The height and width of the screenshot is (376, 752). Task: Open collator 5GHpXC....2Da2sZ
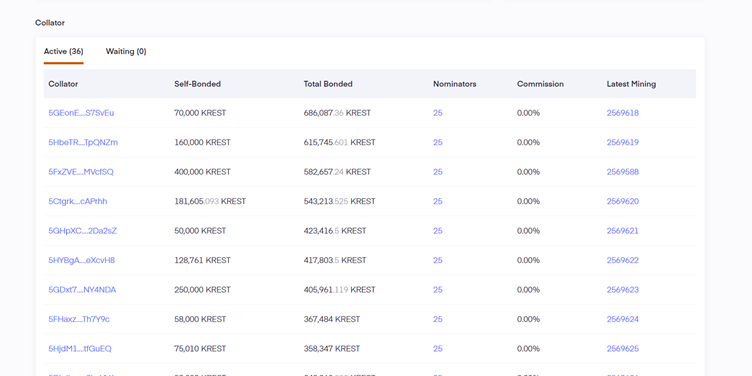pos(82,231)
